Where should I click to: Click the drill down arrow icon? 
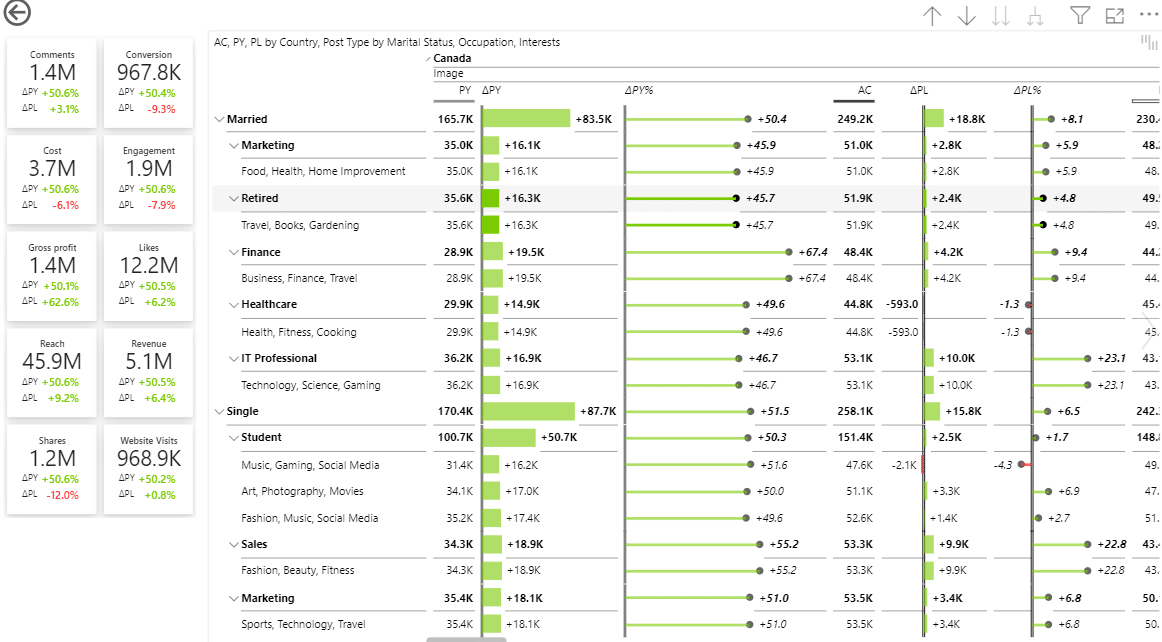tap(964, 17)
